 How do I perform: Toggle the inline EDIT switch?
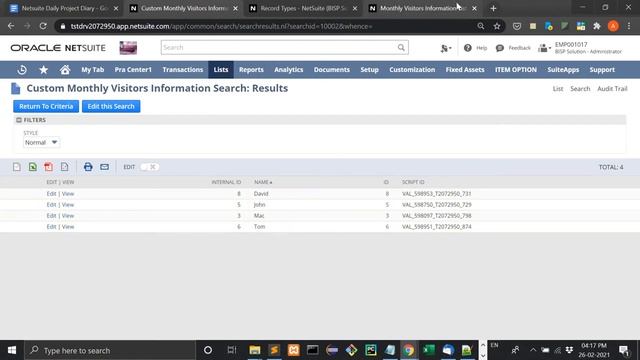coord(149,167)
